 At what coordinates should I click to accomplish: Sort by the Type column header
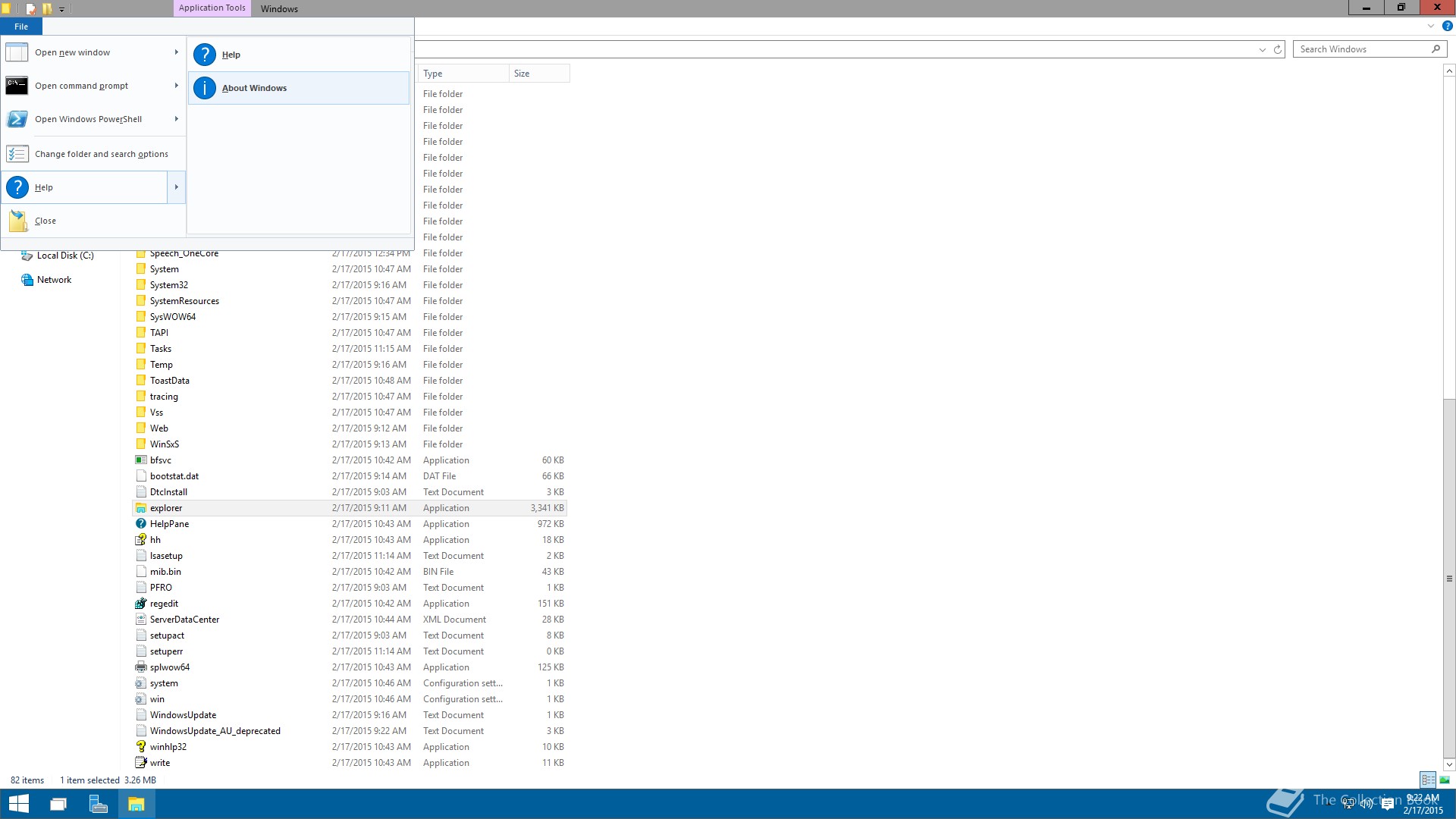(x=463, y=74)
